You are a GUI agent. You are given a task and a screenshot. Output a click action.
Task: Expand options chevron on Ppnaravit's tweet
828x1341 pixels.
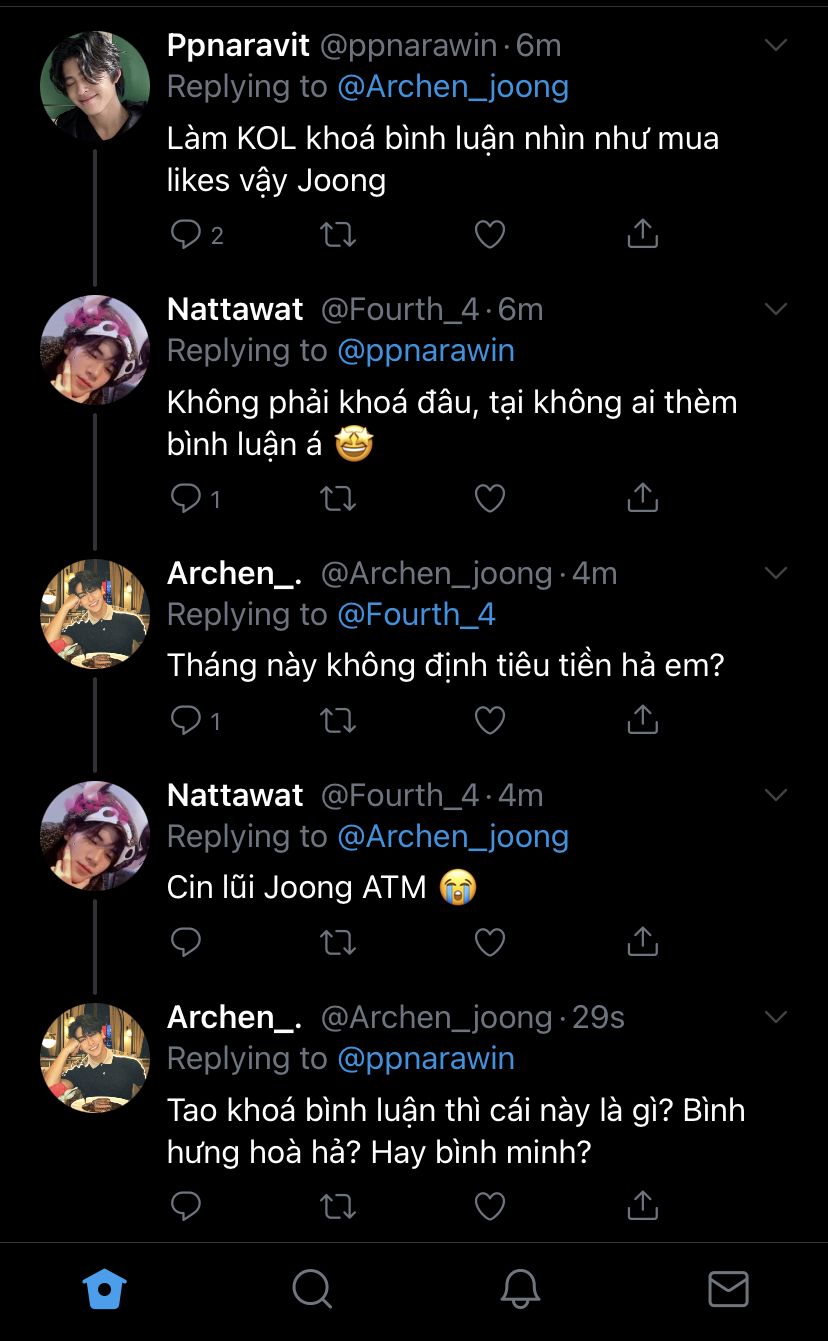[776, 45]
